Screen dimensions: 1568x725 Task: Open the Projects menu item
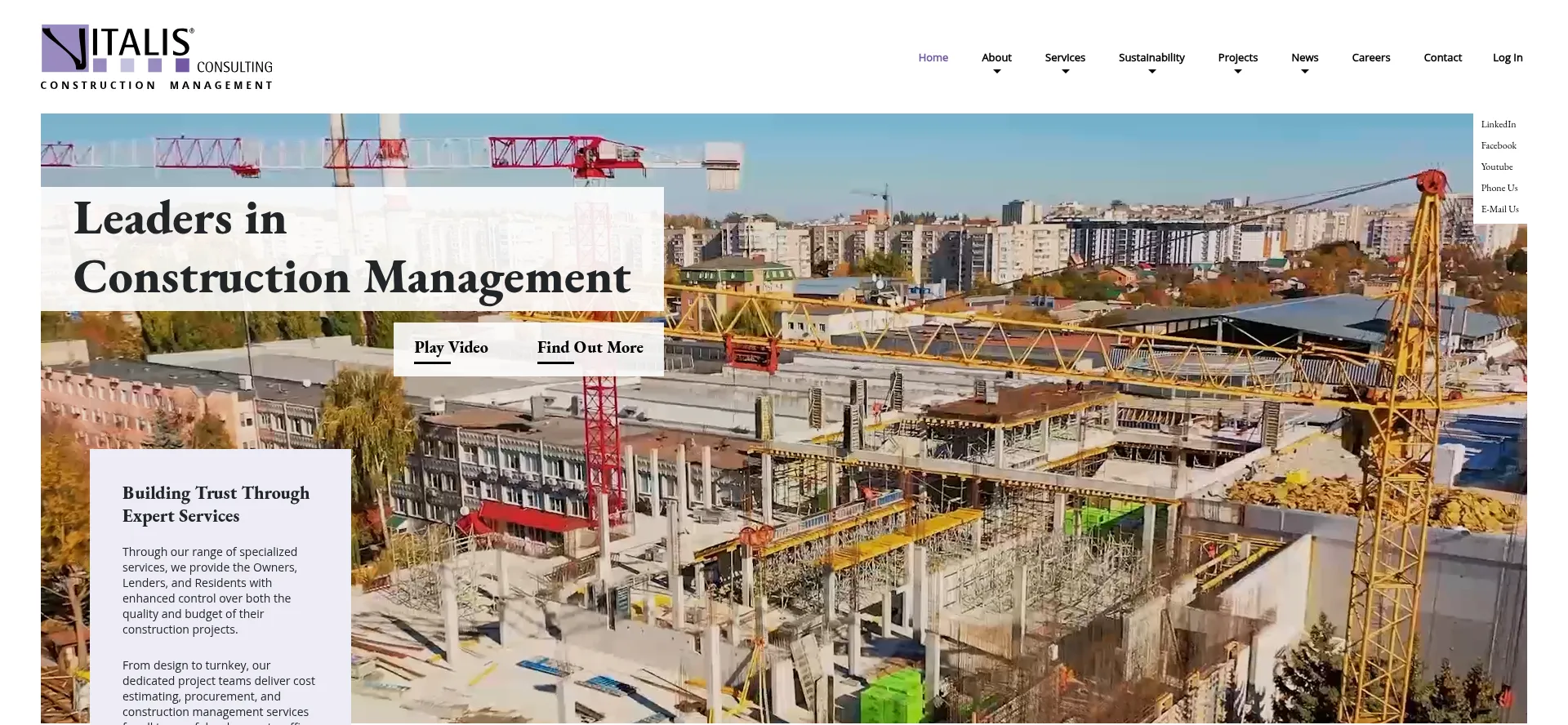[x=1237, y=57]
